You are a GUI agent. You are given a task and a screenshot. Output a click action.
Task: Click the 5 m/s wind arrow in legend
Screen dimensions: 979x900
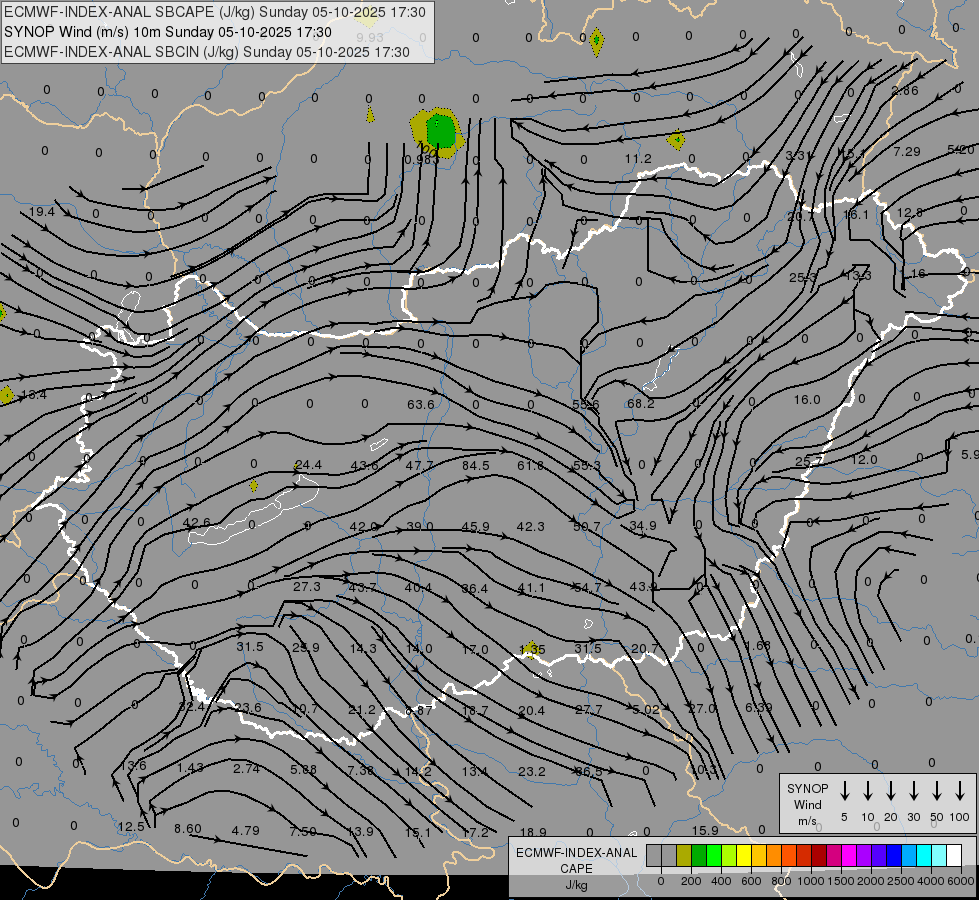[845, 791]
